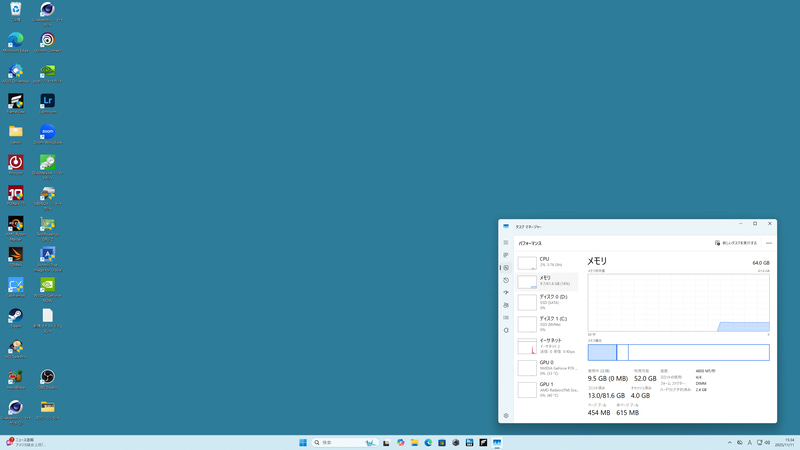Image resolution: width=800 pixels, height=450 pixels.
Task: Open Task View from taskbar
Action: point(386,442)
